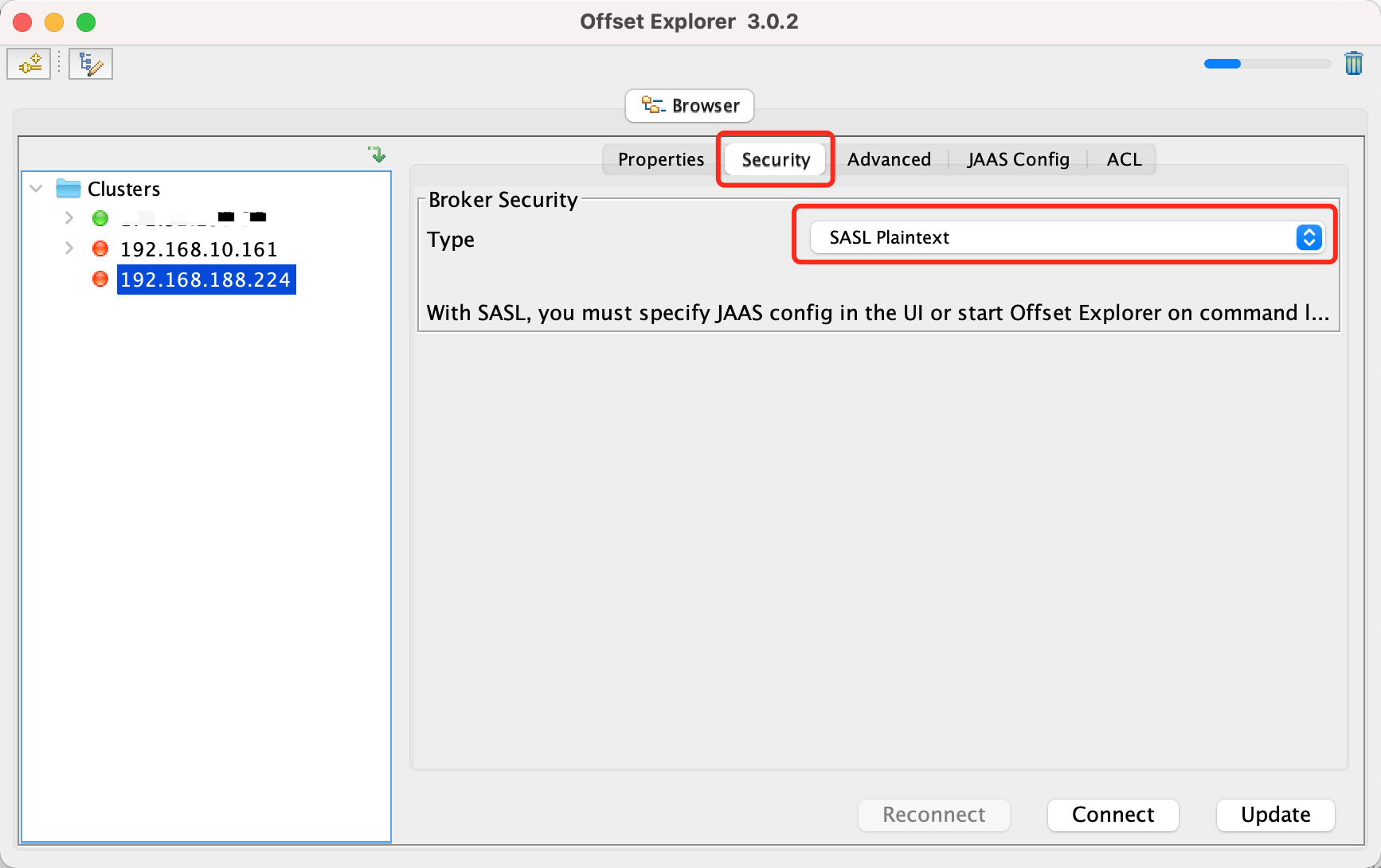The height and width of the screenshot is (868, 1381).
Task: Expand the 192.168.10.161 cluster node
Action: click(69, 248)
